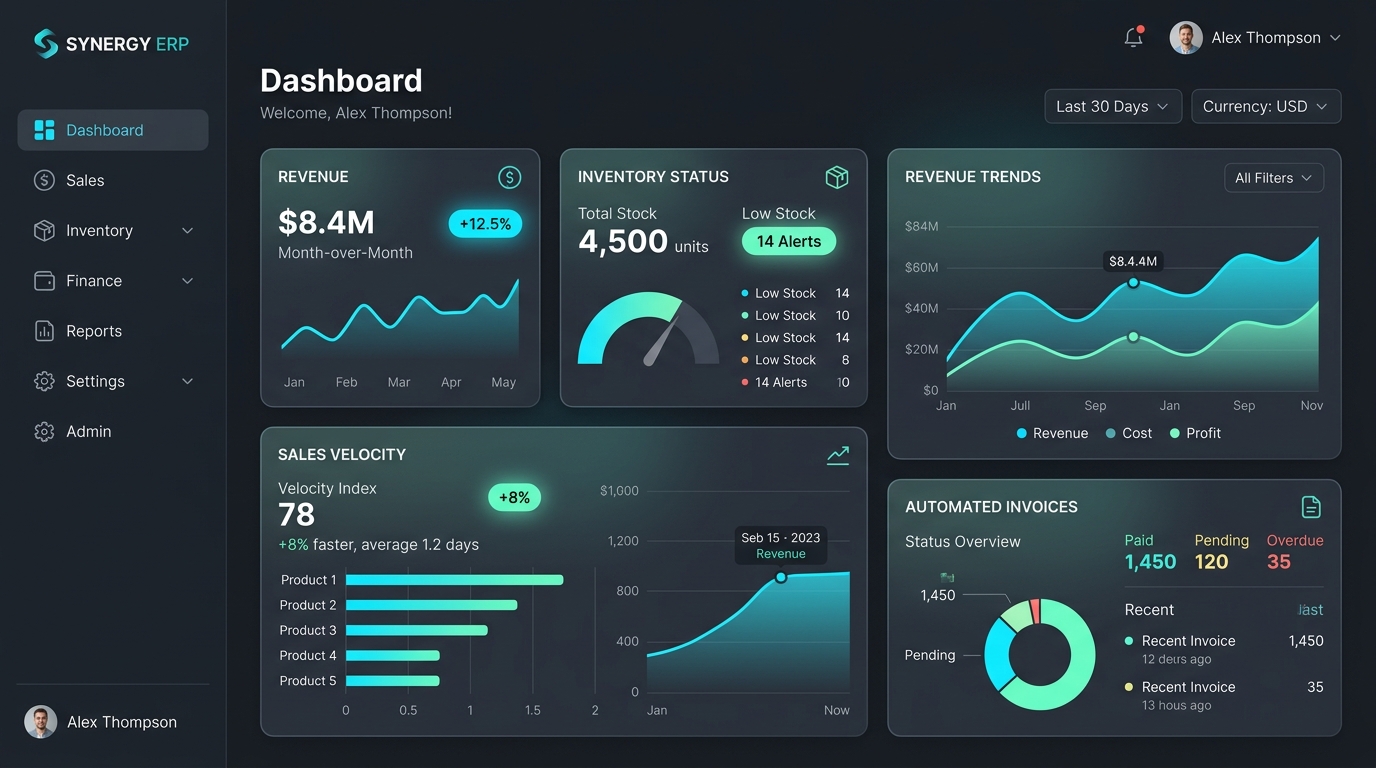Click the last link in Recent invoices
The image size is (1376, 768).
coord(1310,610)
